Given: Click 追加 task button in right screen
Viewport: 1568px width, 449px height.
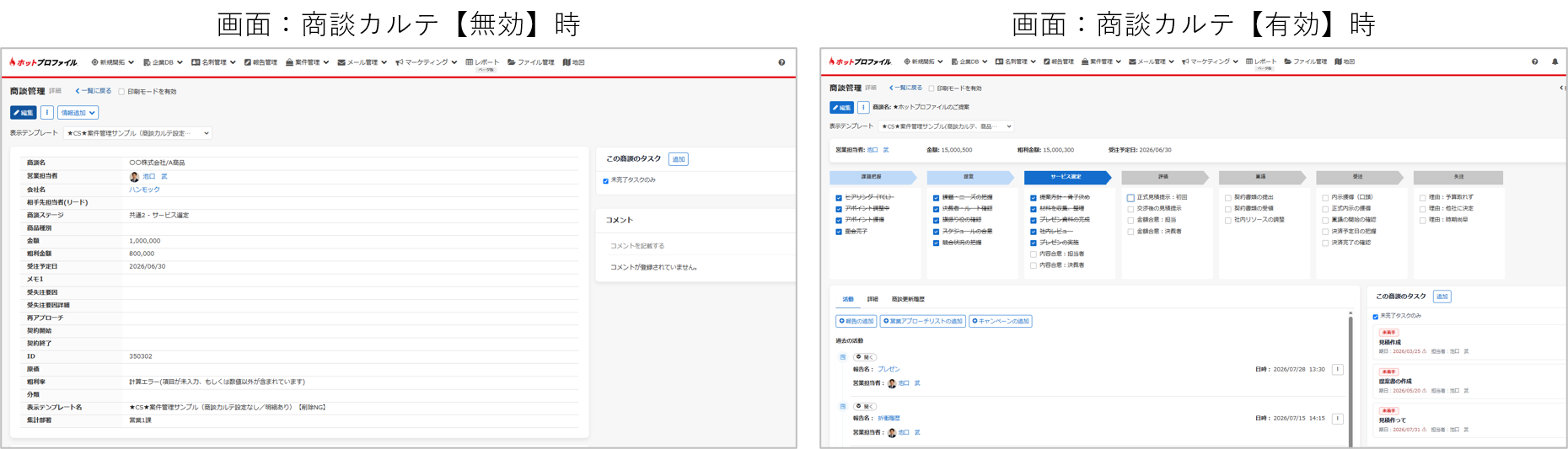Looking at the screenshot, I should tap(1442, 297).
